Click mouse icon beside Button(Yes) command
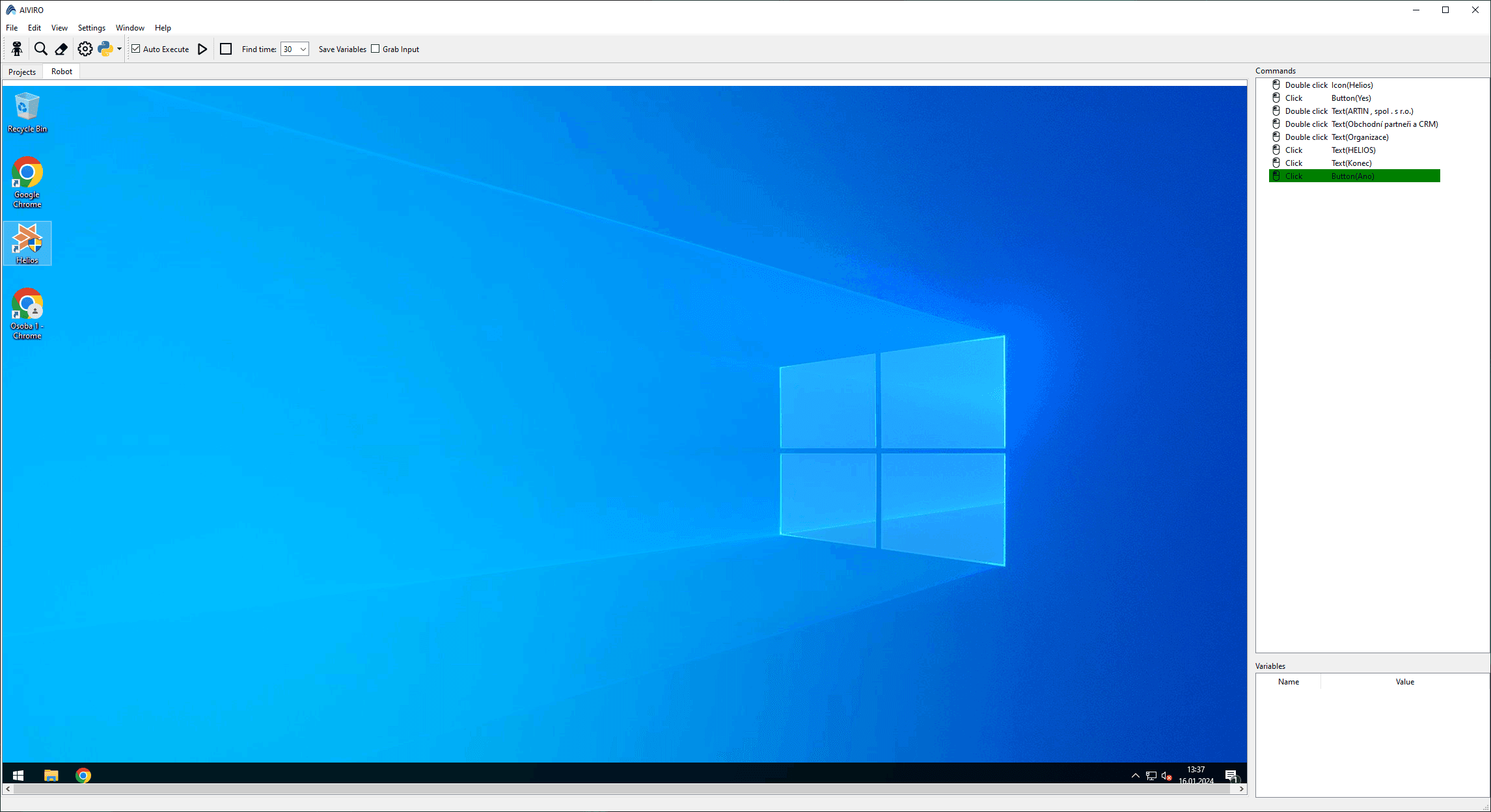 coord(1276,98)
